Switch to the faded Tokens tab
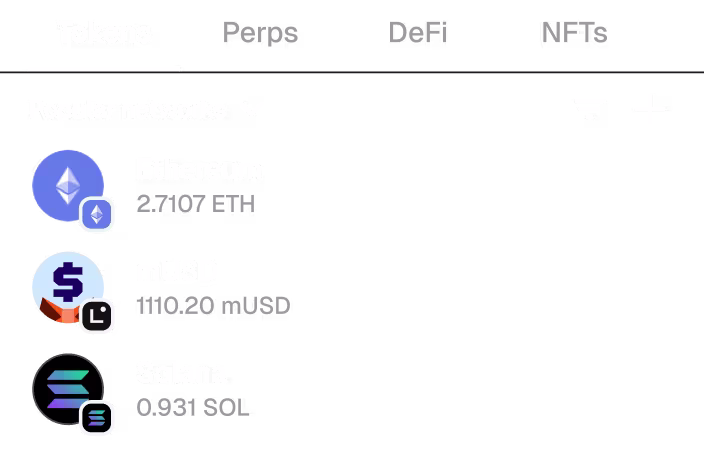This screenshot has height=452, width=704. (106, 33)
